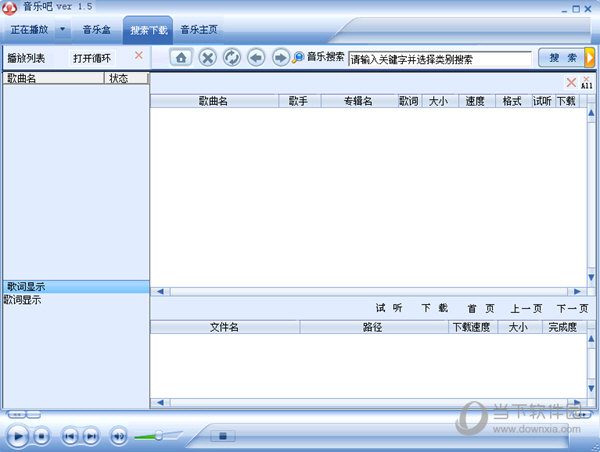Click the volume slider handle
This screenshot has width=600, height=452.
(x=158, y=436)
